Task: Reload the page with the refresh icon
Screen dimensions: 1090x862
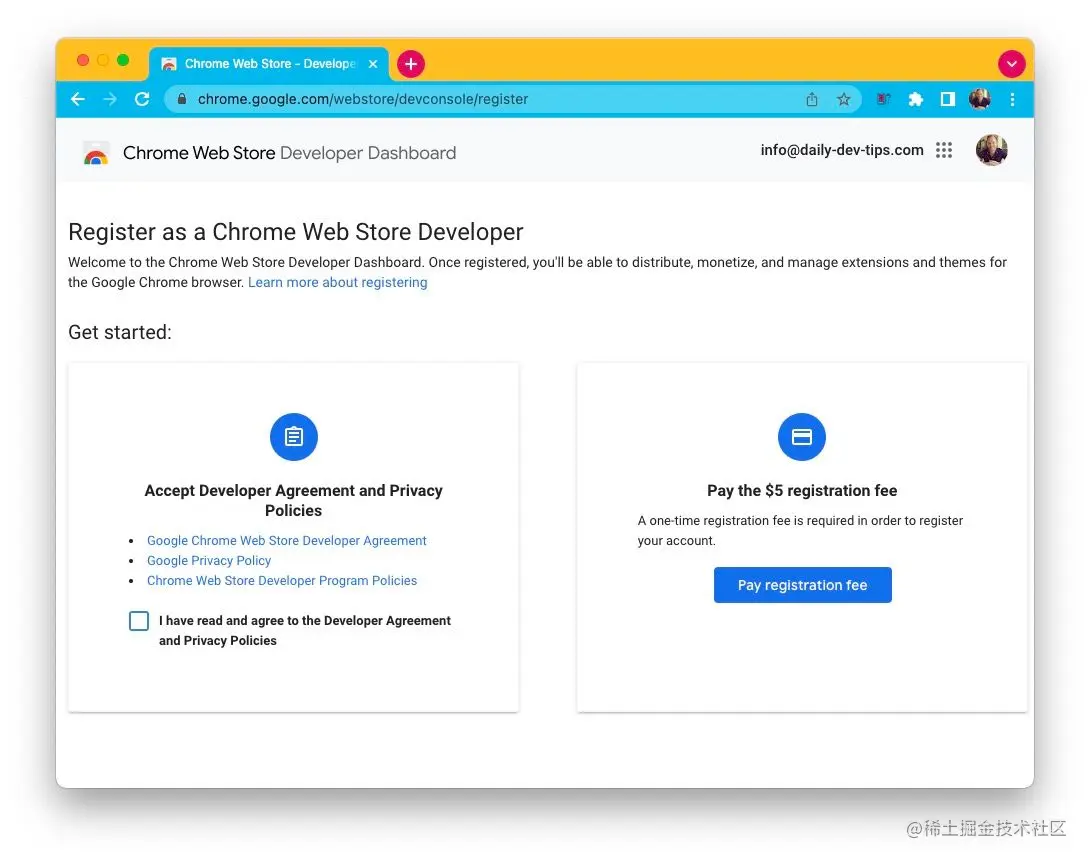Action: (142, 99)
